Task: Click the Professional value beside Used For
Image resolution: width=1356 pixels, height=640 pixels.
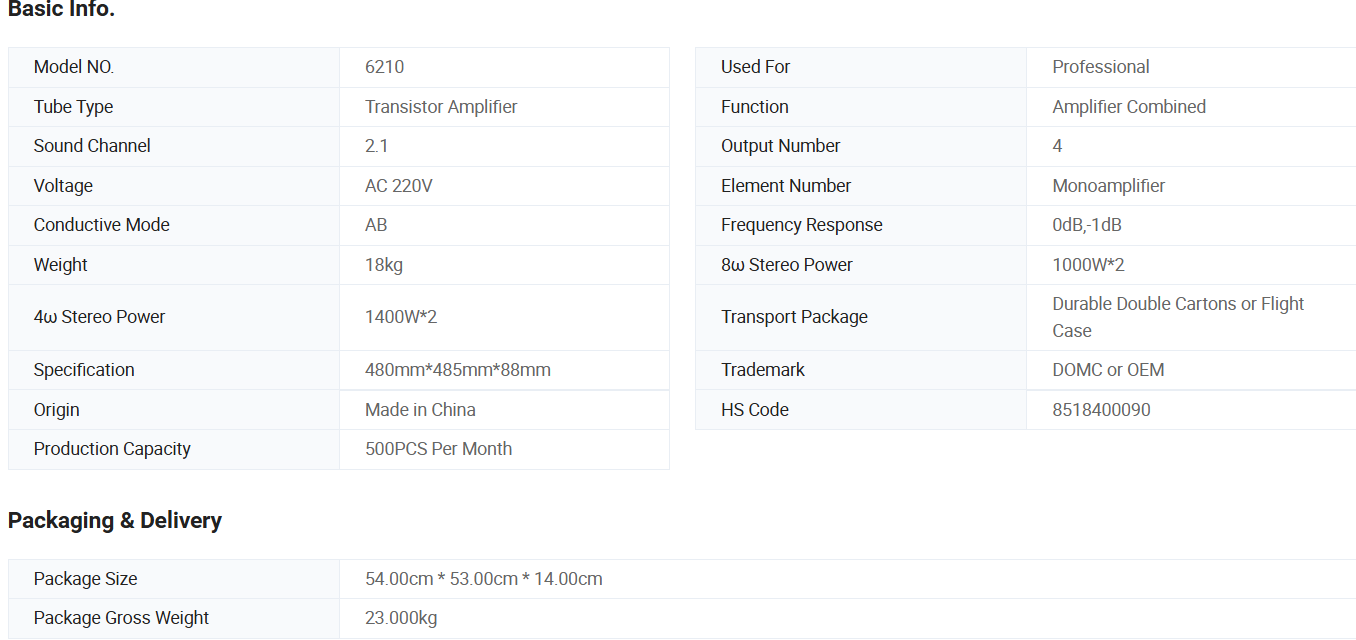Action: (x=1100, y=67)
